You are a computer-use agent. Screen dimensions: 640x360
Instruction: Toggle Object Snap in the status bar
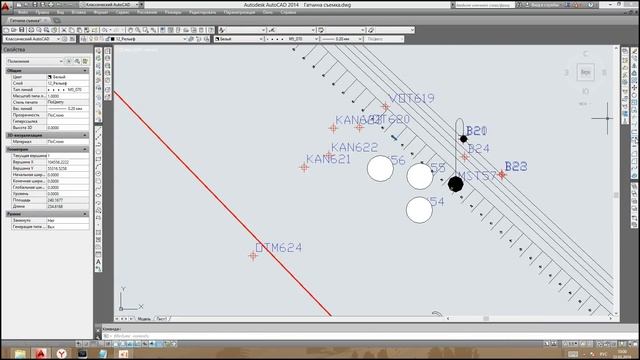click(115, 344)
